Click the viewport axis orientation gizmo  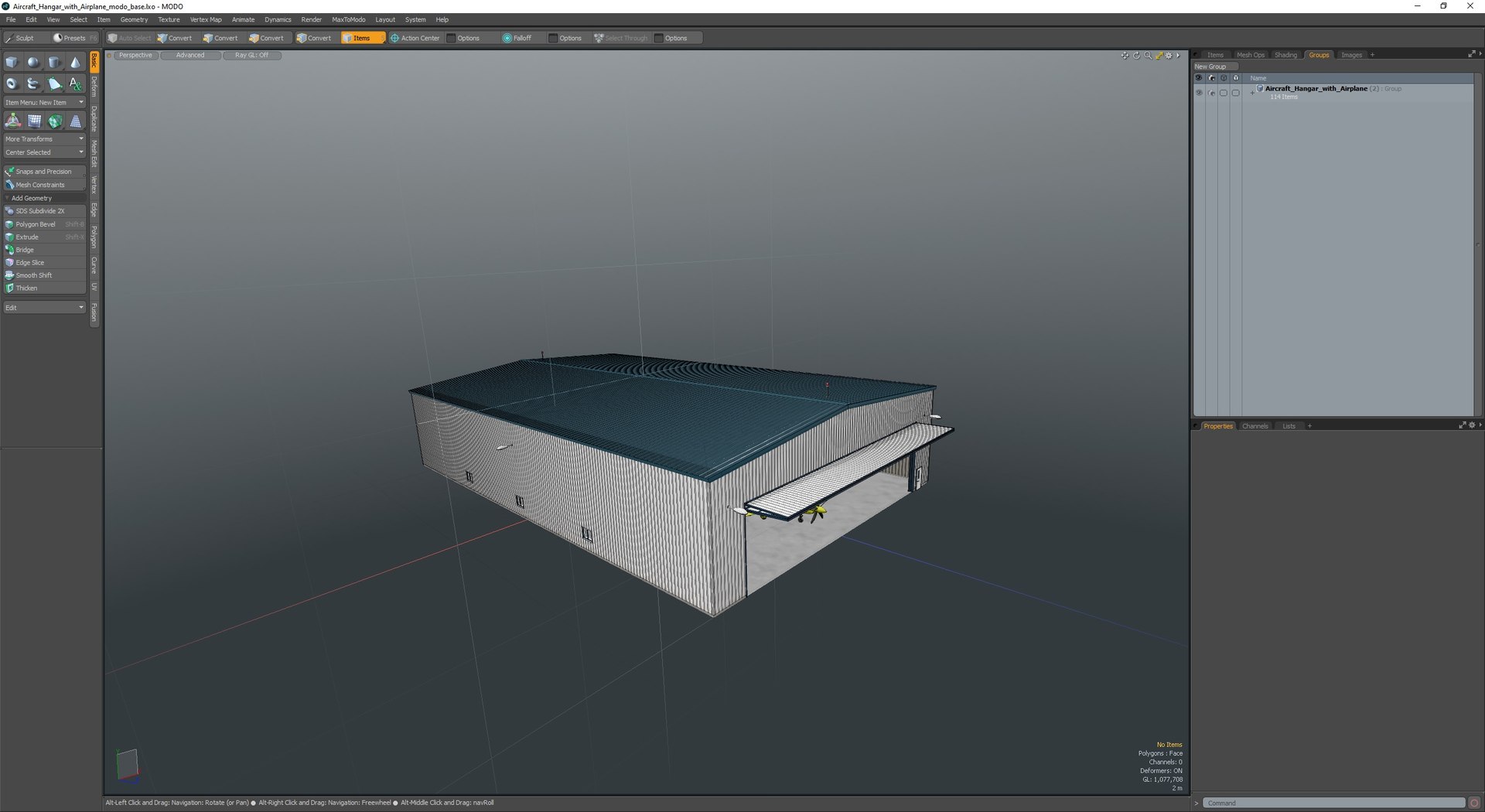128,766
